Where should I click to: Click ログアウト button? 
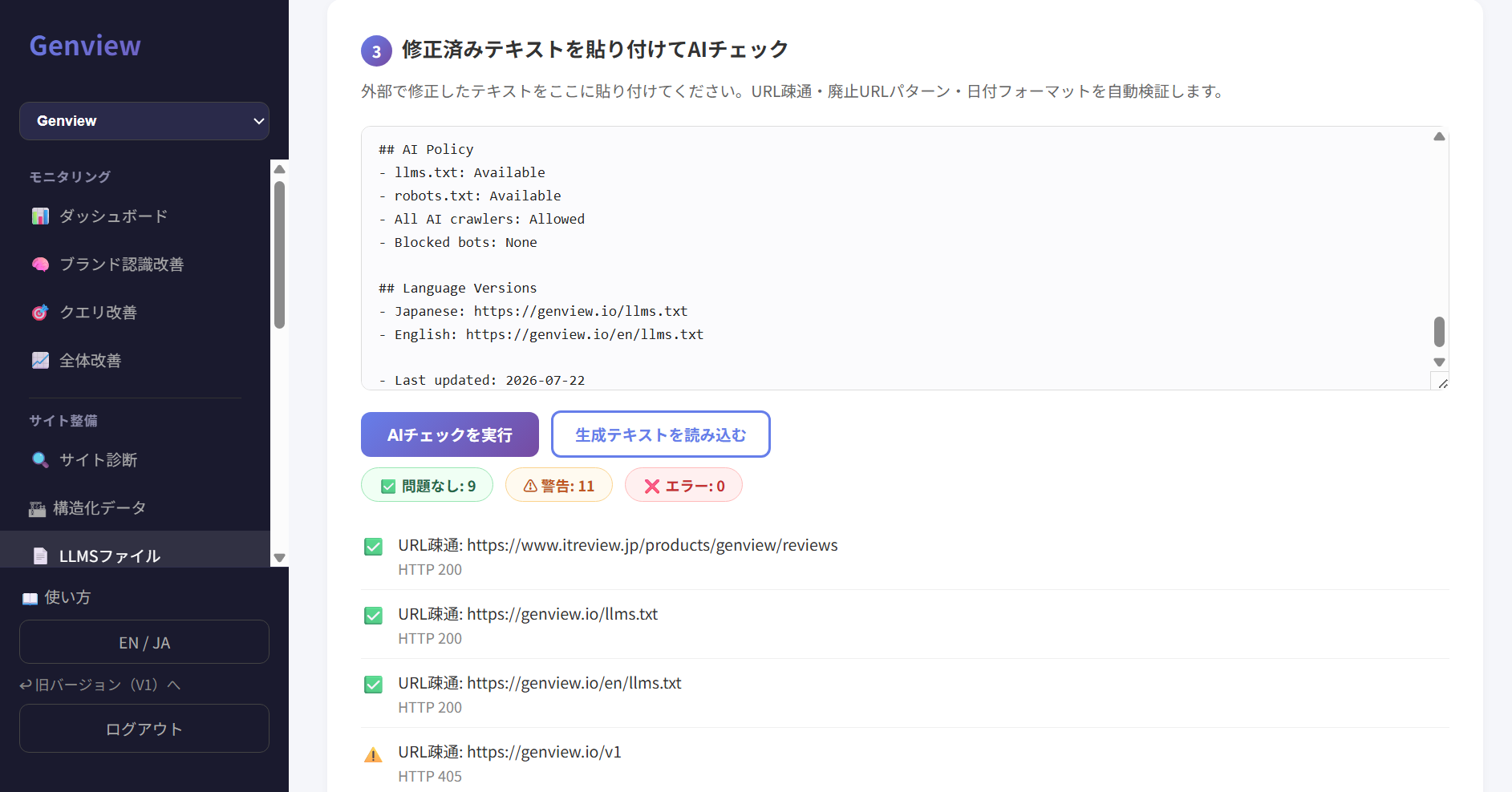point(144,729)
